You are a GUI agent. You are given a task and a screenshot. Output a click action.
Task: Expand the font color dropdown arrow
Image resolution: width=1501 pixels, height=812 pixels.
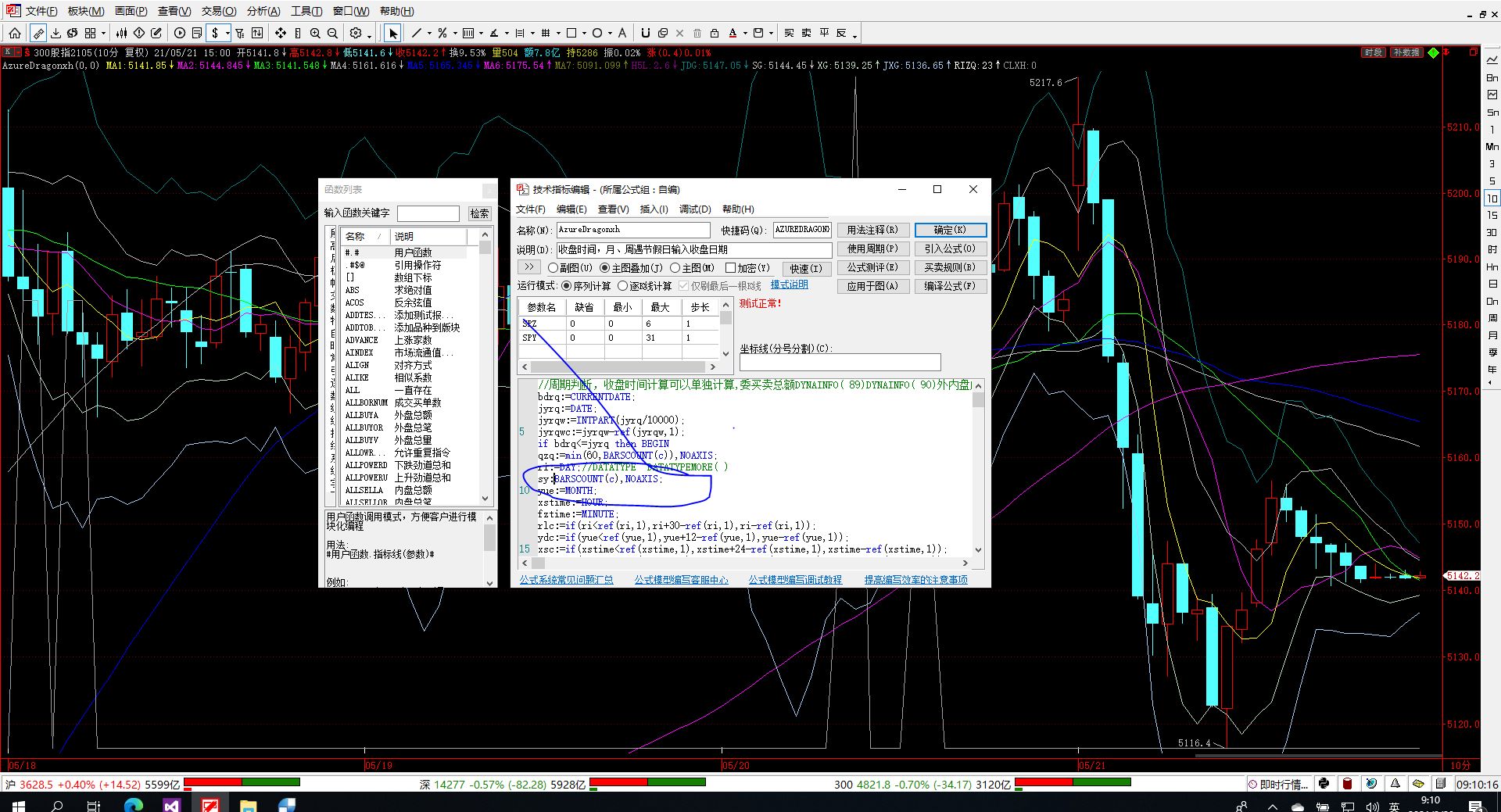coord(745,34)
